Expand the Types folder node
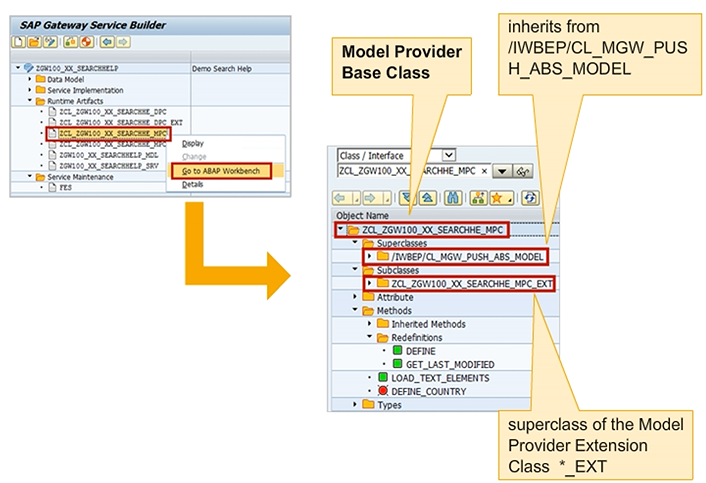The image size is (706, 483). coord(355,404)
